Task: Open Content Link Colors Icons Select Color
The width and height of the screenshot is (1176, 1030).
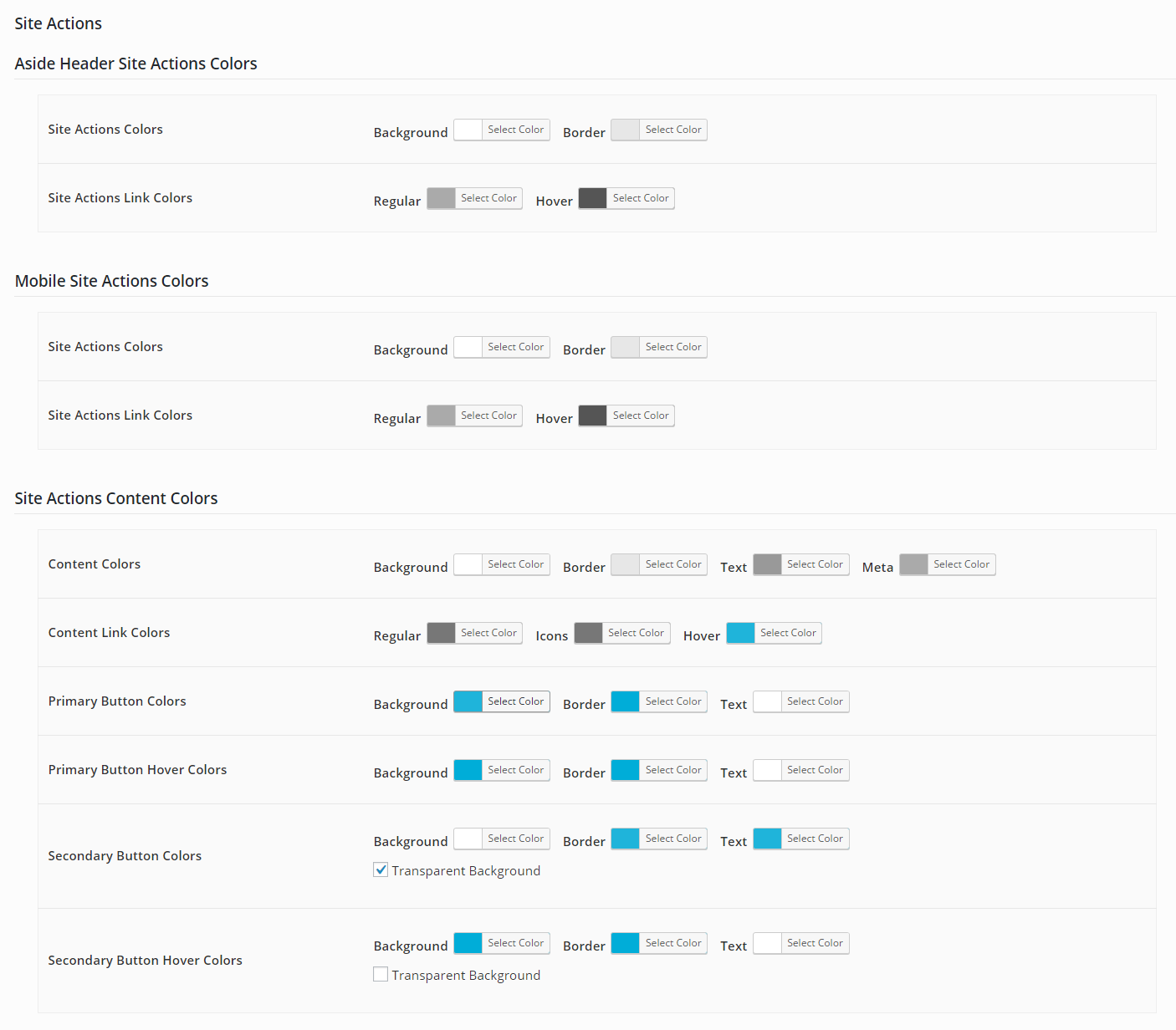Action: coord(636,633)
